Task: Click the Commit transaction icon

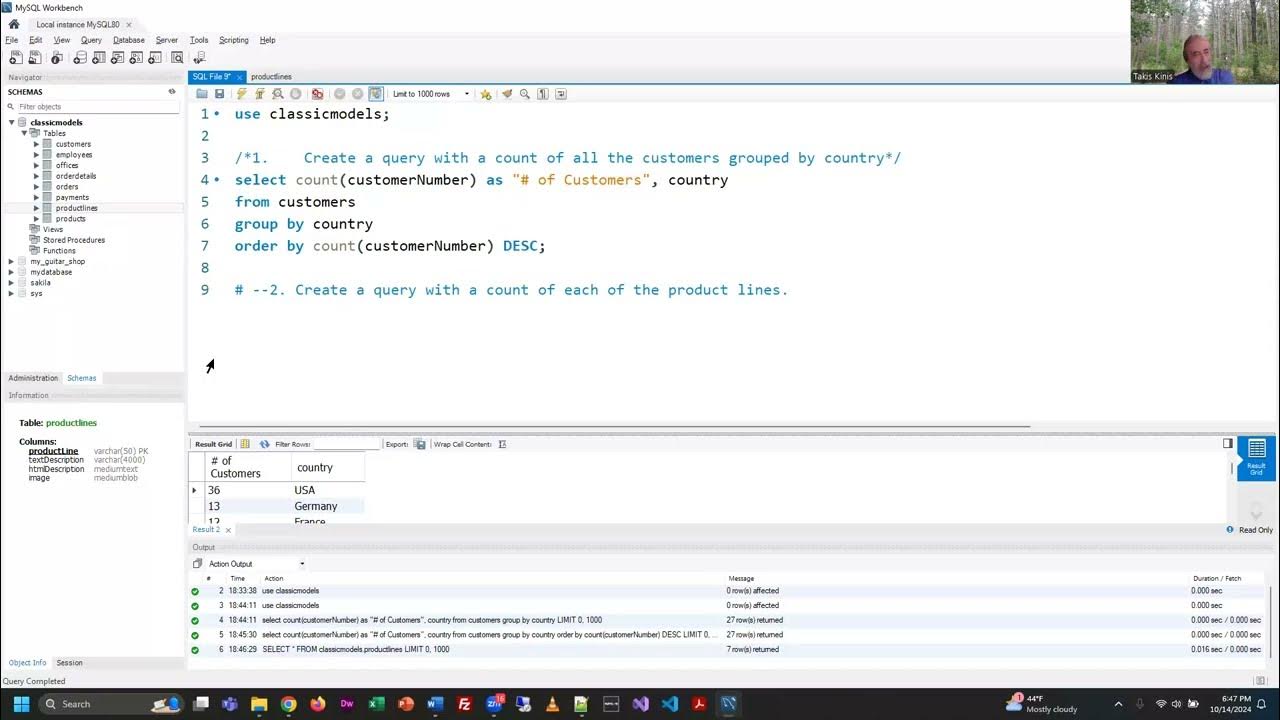Action: point(340,94)
